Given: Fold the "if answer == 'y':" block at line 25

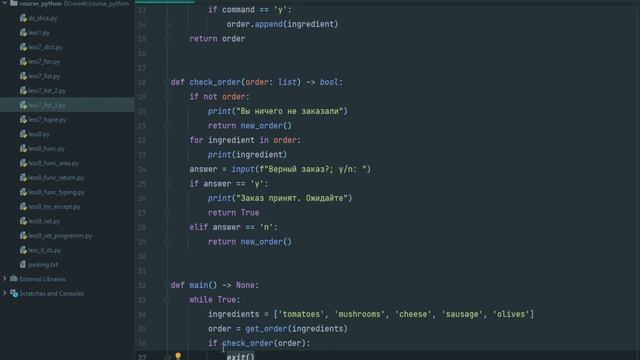Looking at the screenshot, I should pyautogui.click(x=167, y=184).
